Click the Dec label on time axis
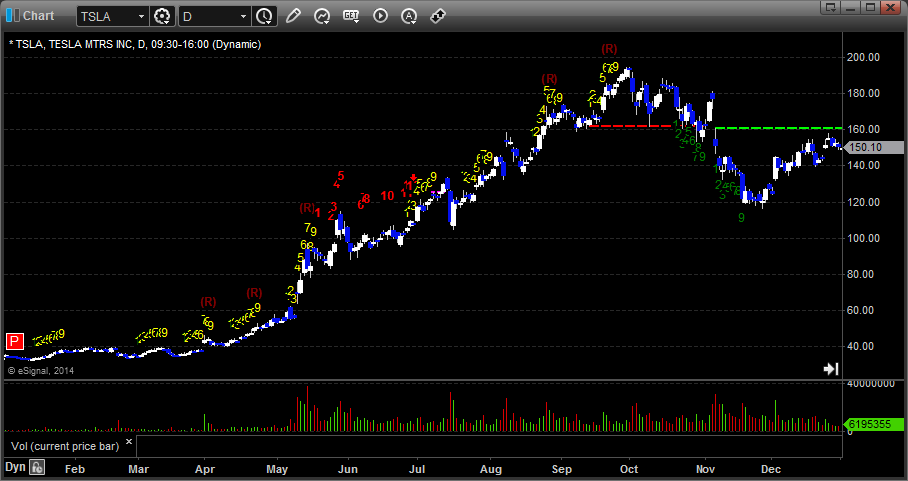 771,469
